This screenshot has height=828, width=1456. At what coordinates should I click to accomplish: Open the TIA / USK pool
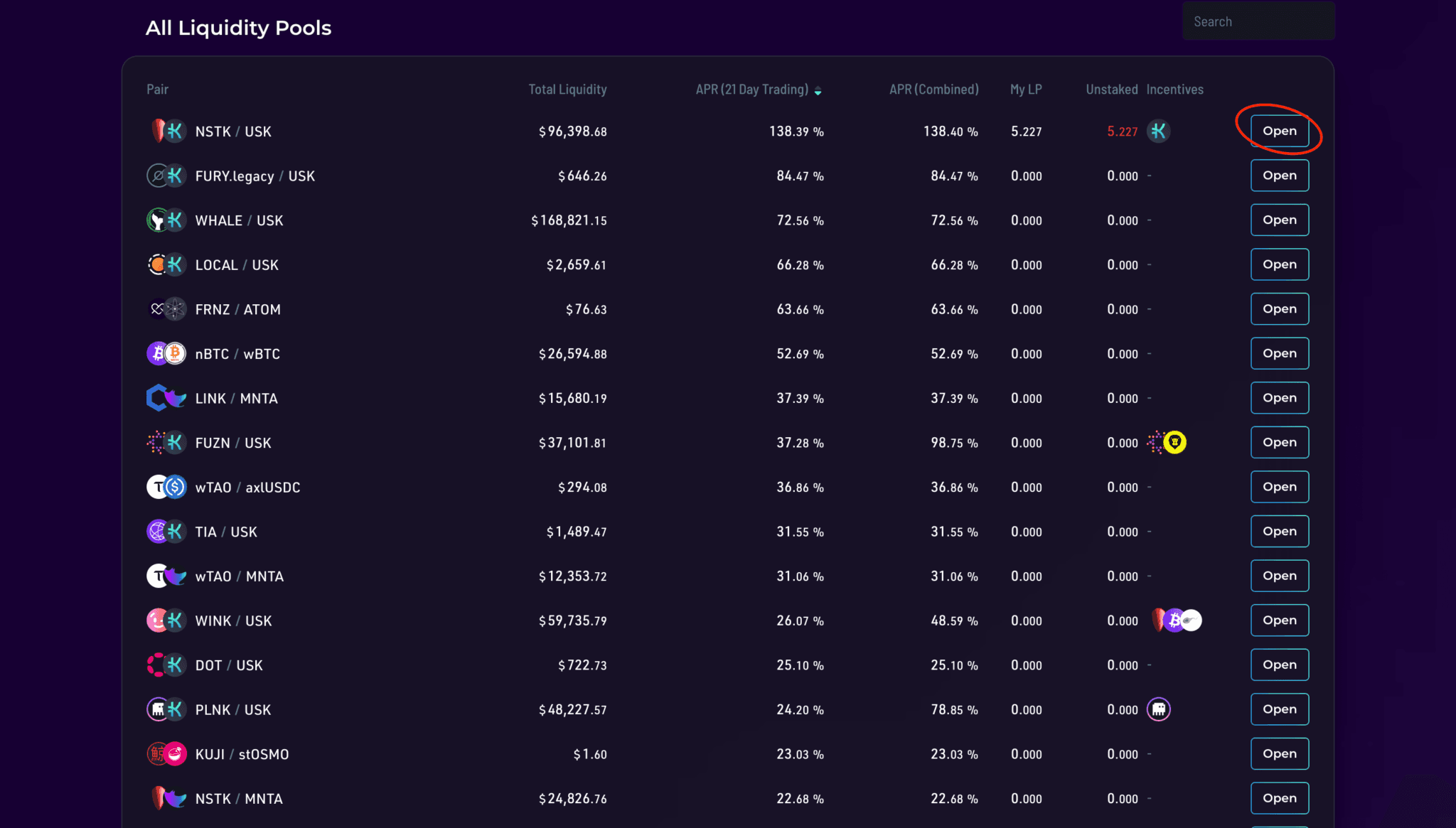1280,532
